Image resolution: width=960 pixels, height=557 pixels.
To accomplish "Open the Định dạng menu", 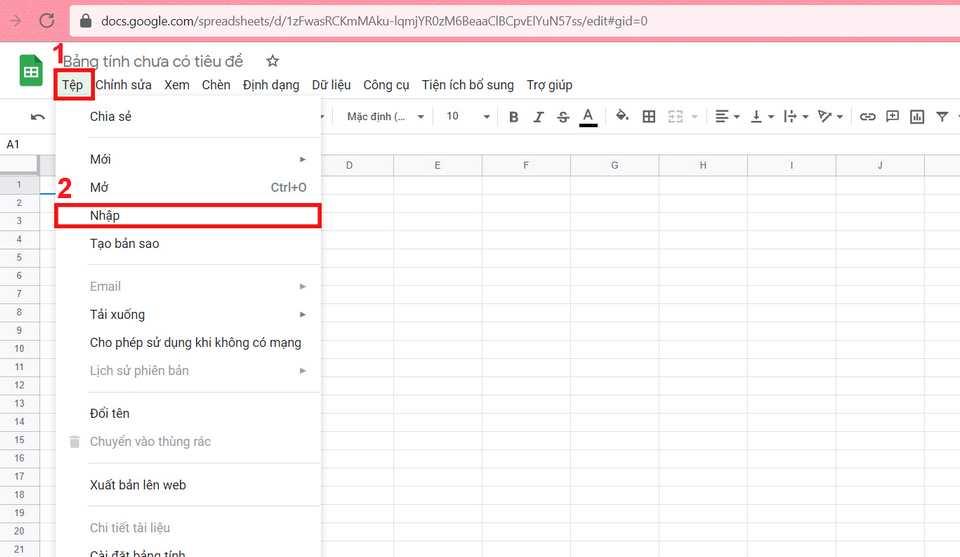I will click(x=271, y=85).
